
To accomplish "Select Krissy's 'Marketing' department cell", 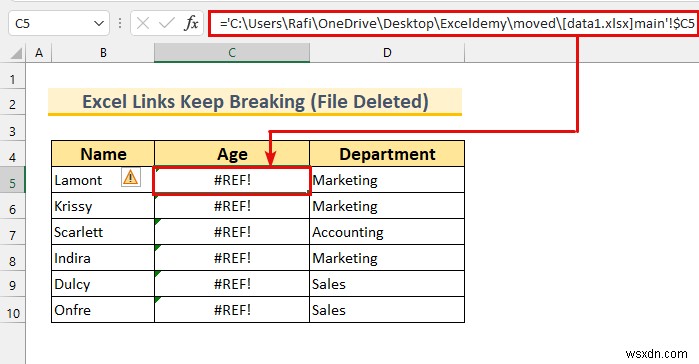I will (x=387, y=205).
